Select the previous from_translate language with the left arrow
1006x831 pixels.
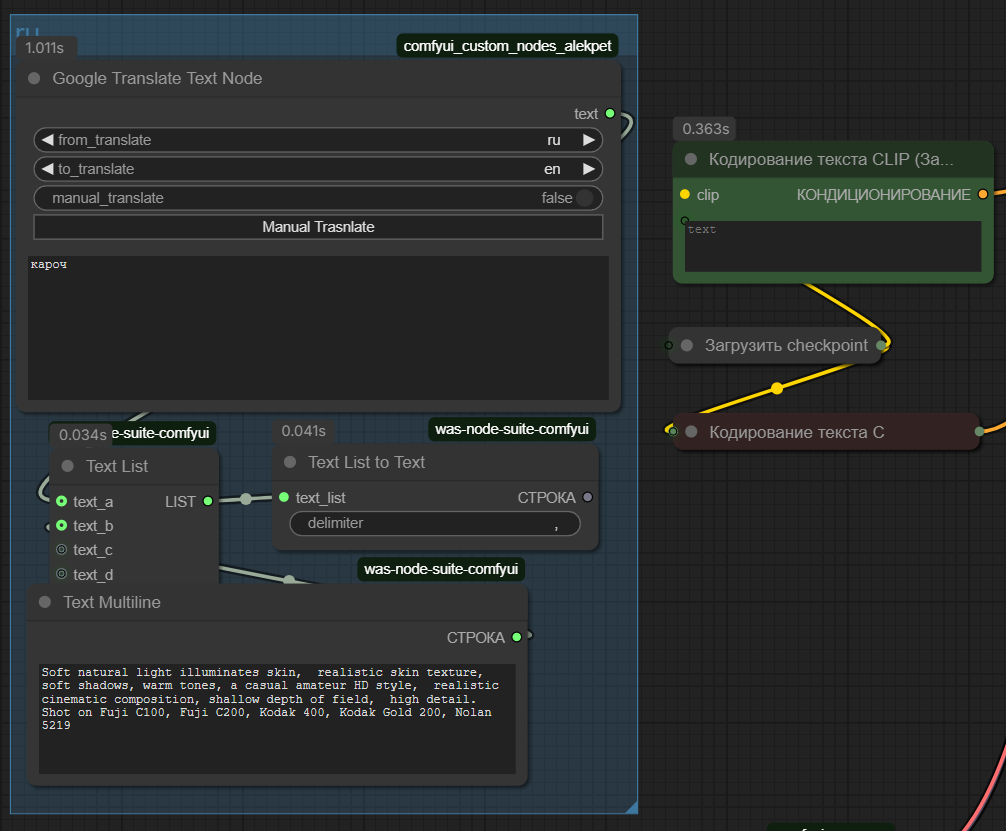[47, 140]
